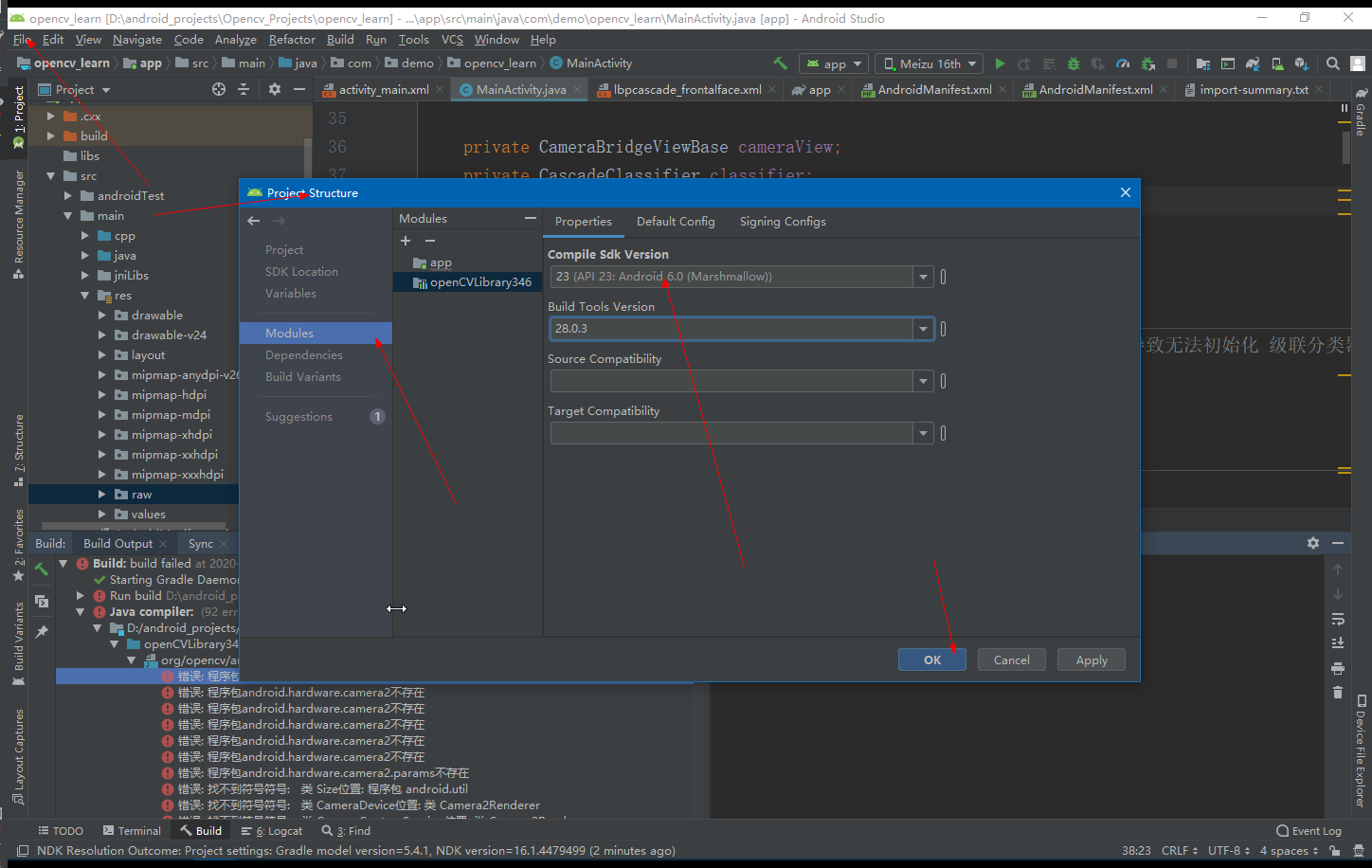The height and width of the screenshot is (868, 1372).
Task: Click the Debug app bug icon
Action: click(x=1074, y=63)
